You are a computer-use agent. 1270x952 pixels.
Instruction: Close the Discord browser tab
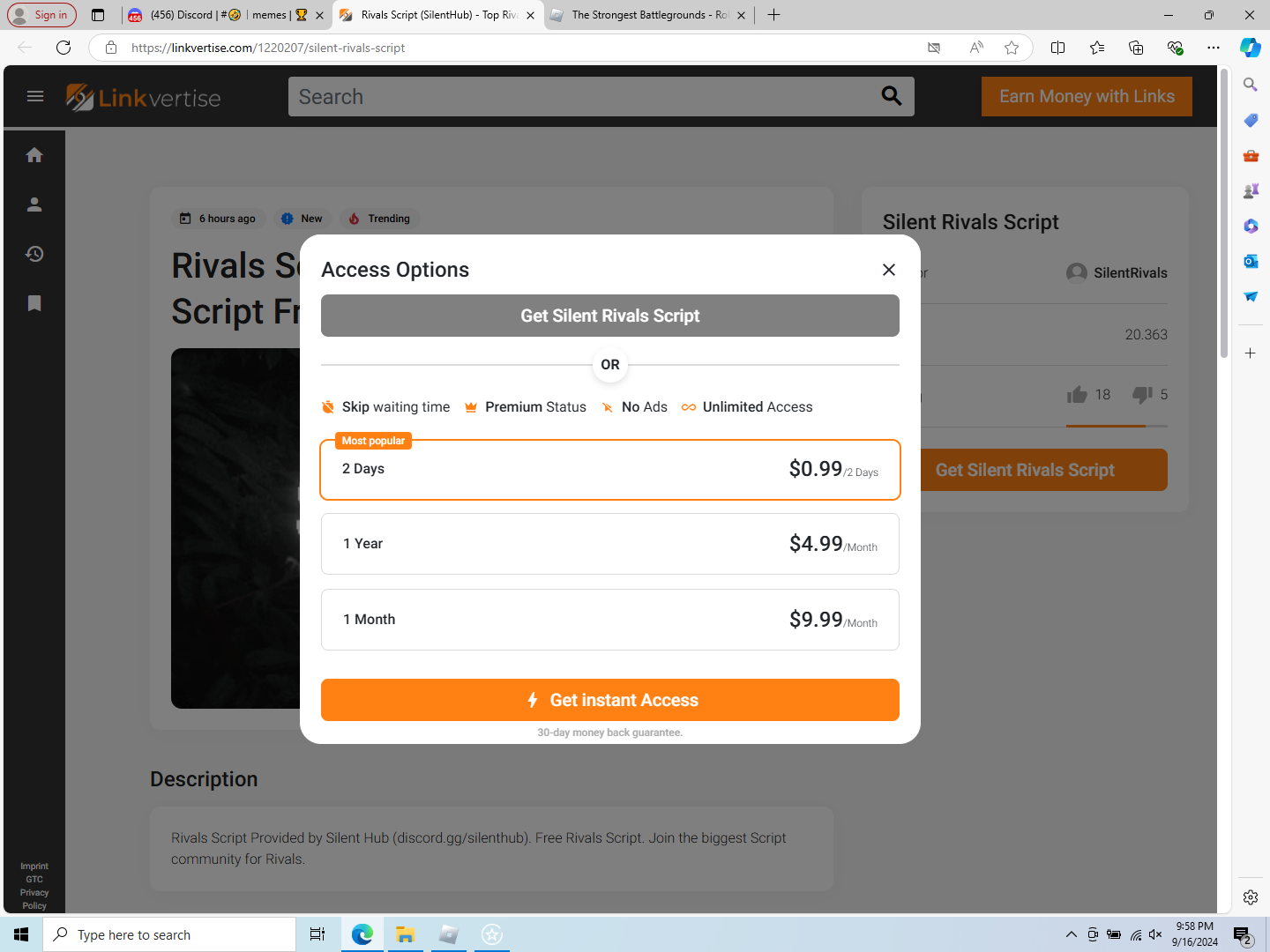(319, 15)
